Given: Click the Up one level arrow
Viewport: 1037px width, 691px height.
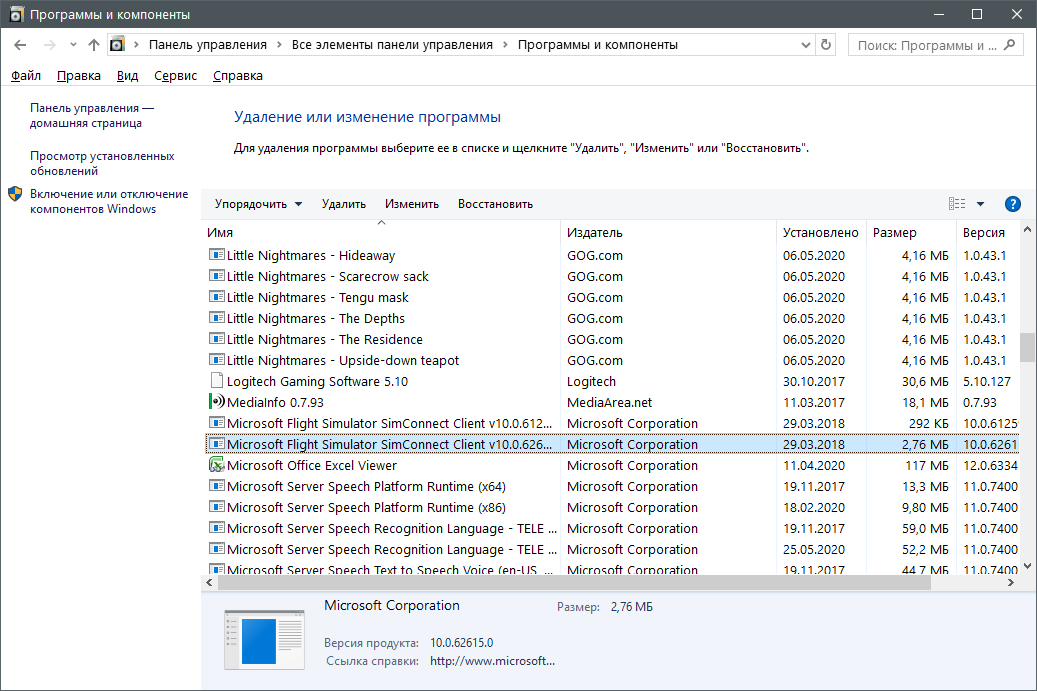Looking at the screenshot, I should coord(94,45).
